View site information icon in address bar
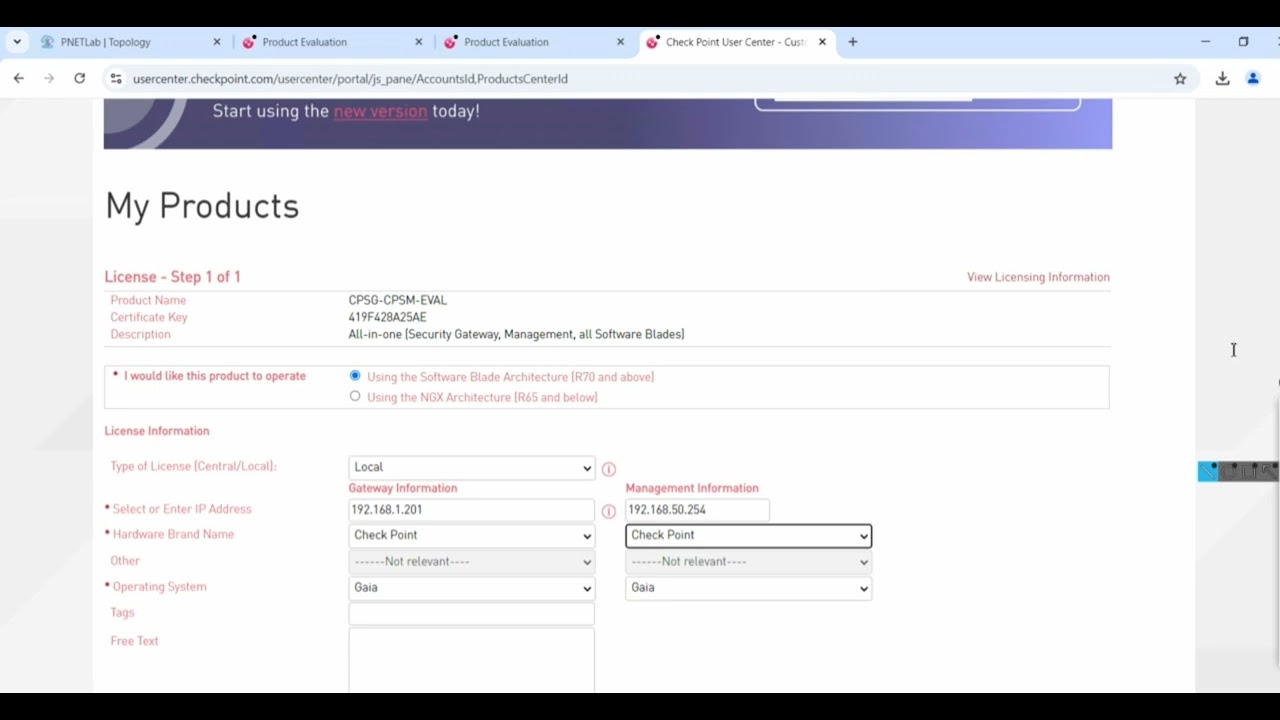1280x720 pixels. [x=115, y=78]
